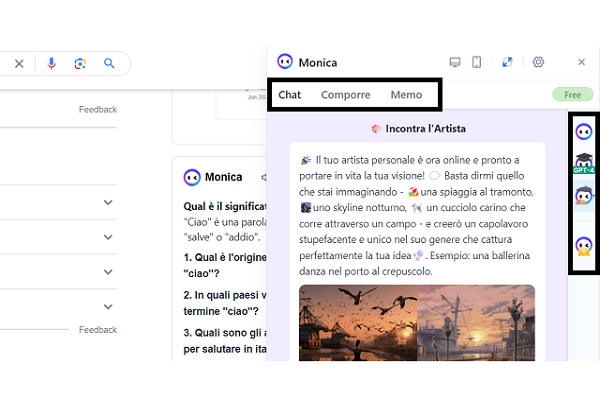
Task: Switch to the Comporre tab
Action: tap(345, 95)
